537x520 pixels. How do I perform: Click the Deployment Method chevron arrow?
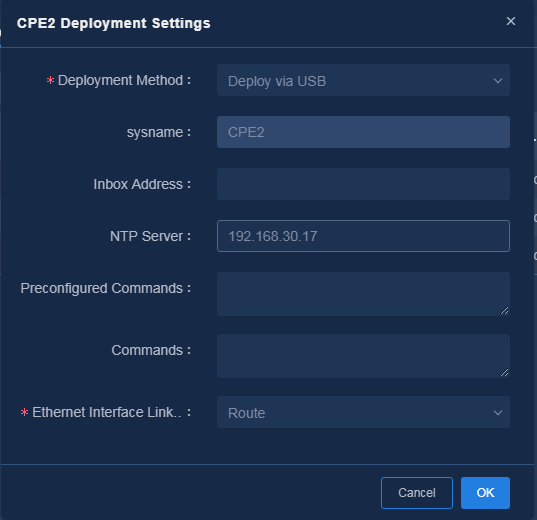pyautogui.click(x=498, y=81)
